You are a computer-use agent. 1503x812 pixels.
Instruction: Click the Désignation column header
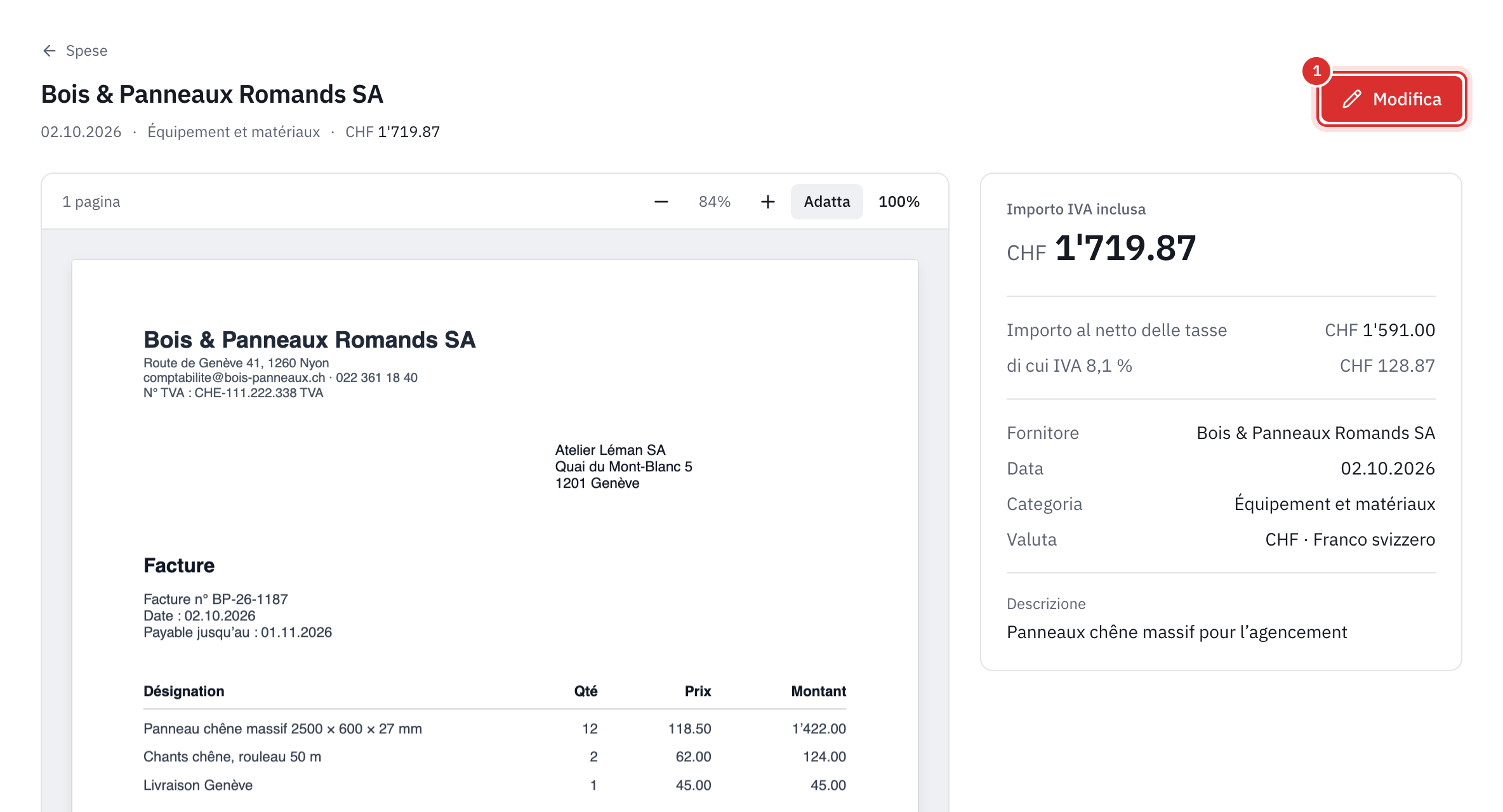(x=184, y=691)
